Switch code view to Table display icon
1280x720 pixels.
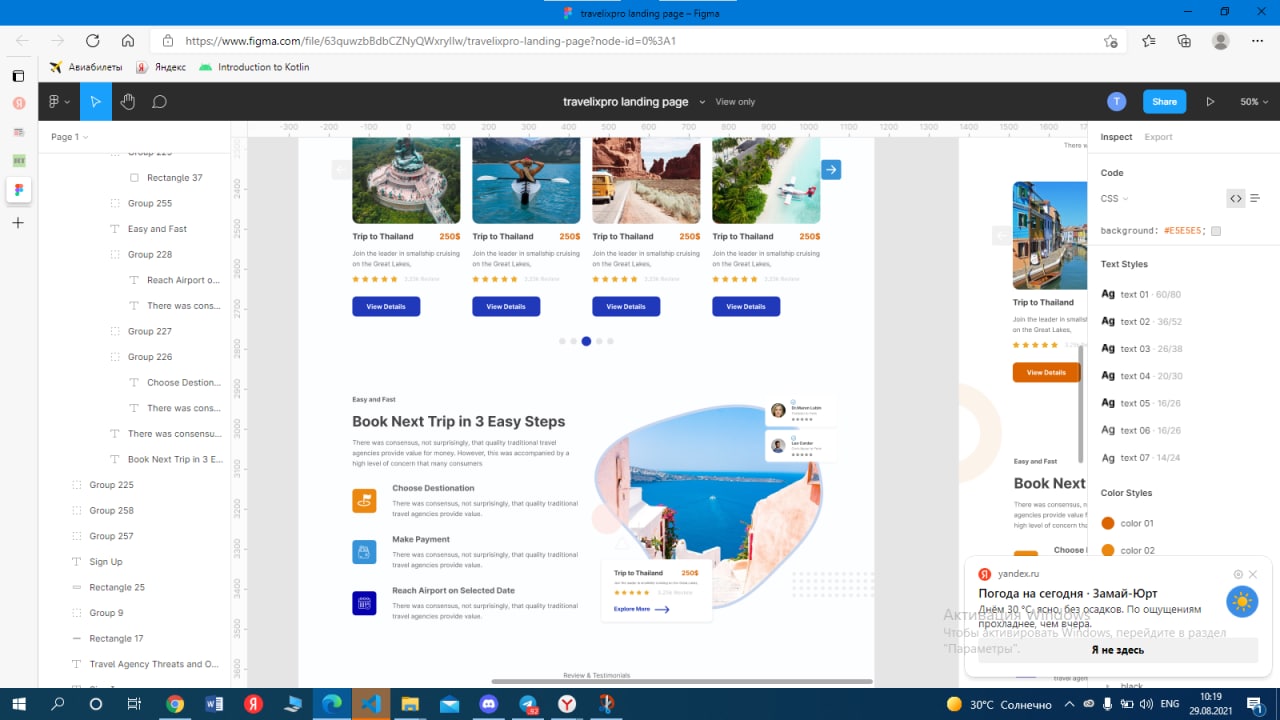1255,198
